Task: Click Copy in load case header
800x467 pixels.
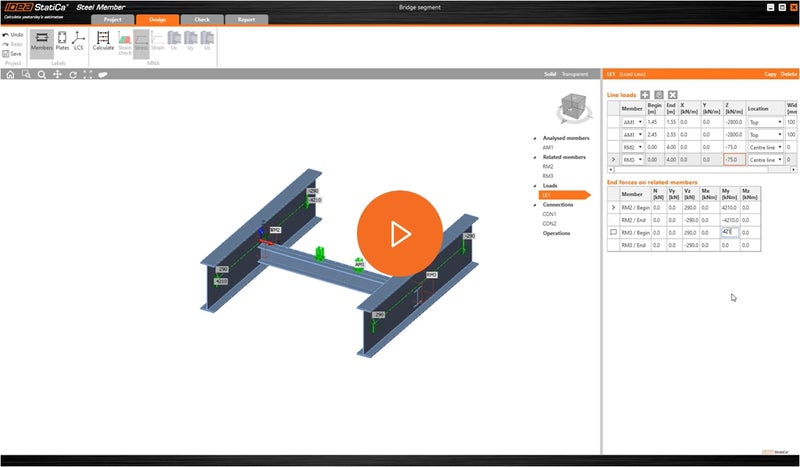Action: (x=770, y=74)
